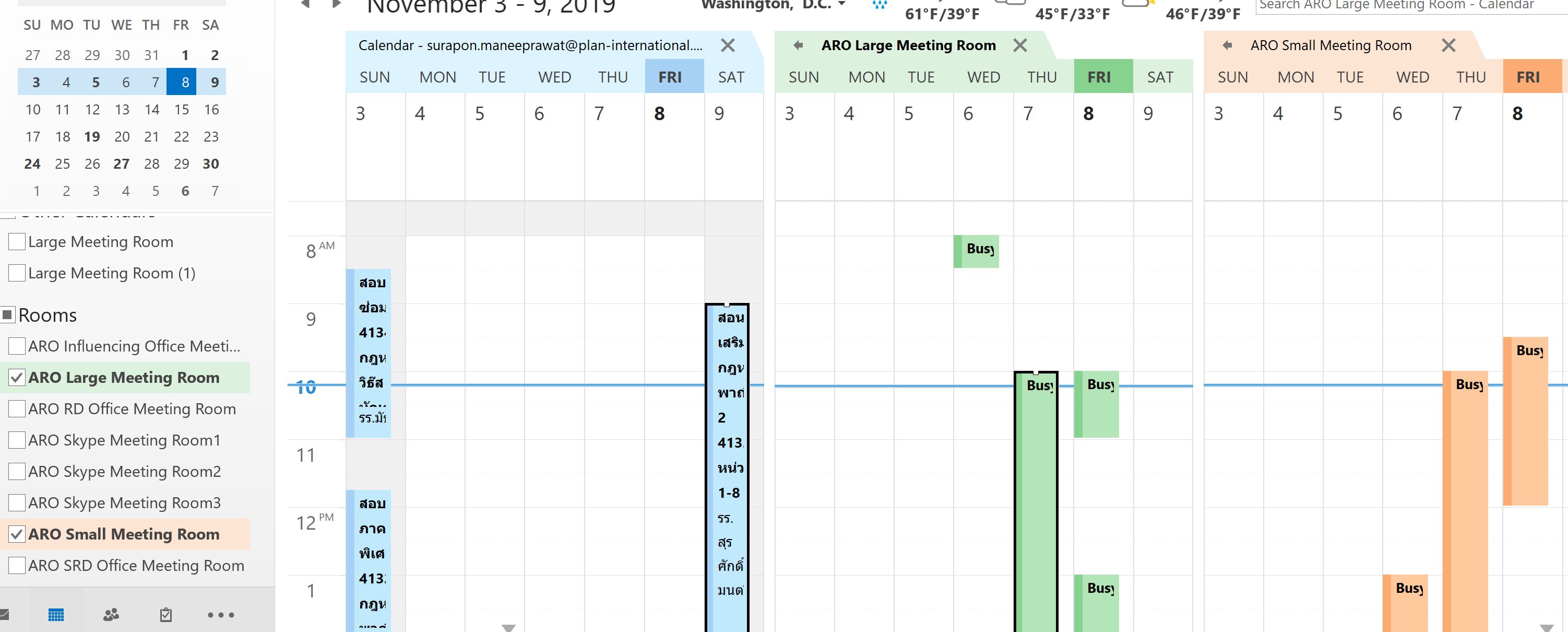Expand later appointments arrow in Small Meeting Room
The width and height of the screenshot is (1568, 632).
[x=1546, y=627]
